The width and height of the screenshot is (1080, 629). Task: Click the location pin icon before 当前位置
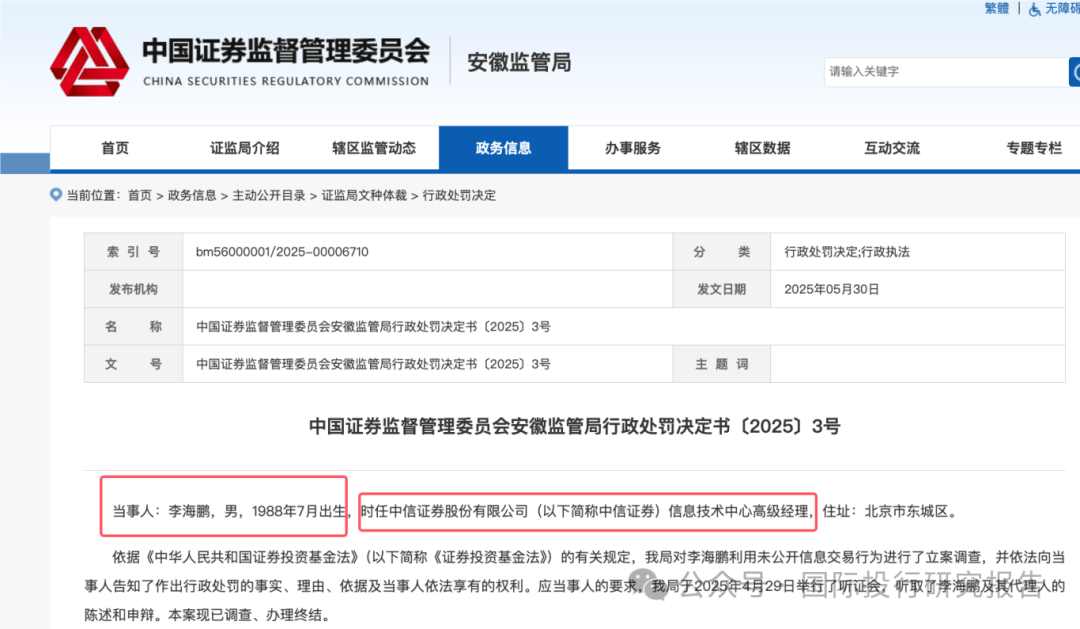pyautogui.click(x=56, y=195)
